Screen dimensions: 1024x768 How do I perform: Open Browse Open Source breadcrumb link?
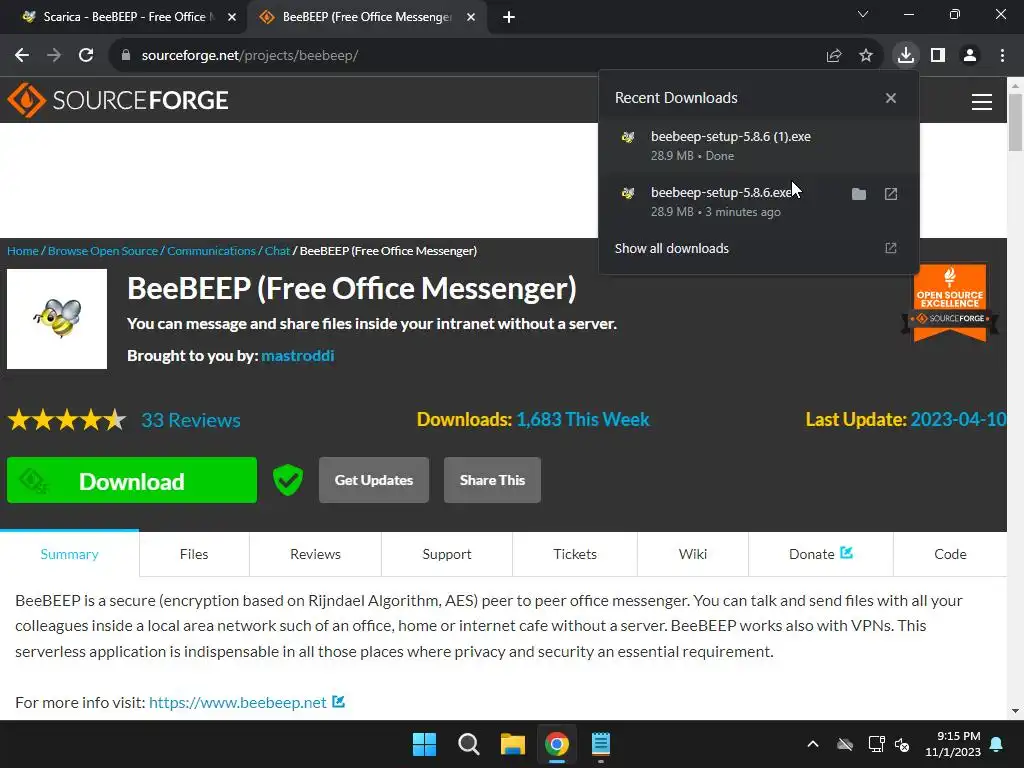click(103, 251)
